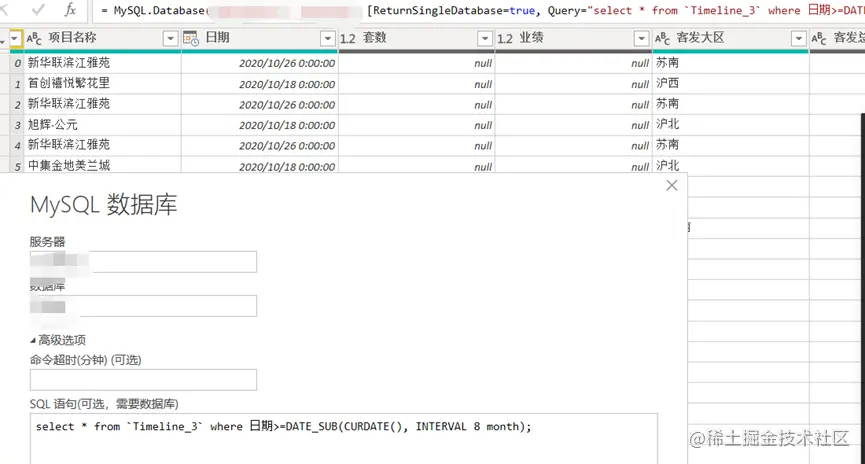Select row number 5 header

tap(17, 166)
